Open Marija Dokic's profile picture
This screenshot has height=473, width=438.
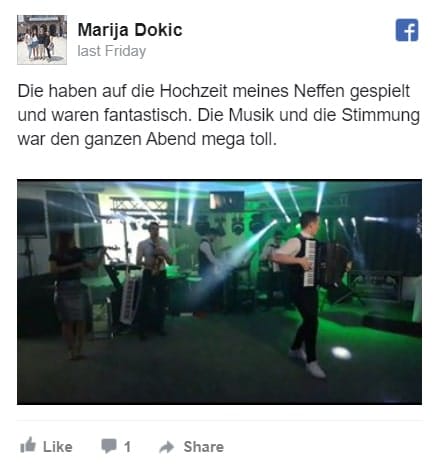[x=42, y=40]
